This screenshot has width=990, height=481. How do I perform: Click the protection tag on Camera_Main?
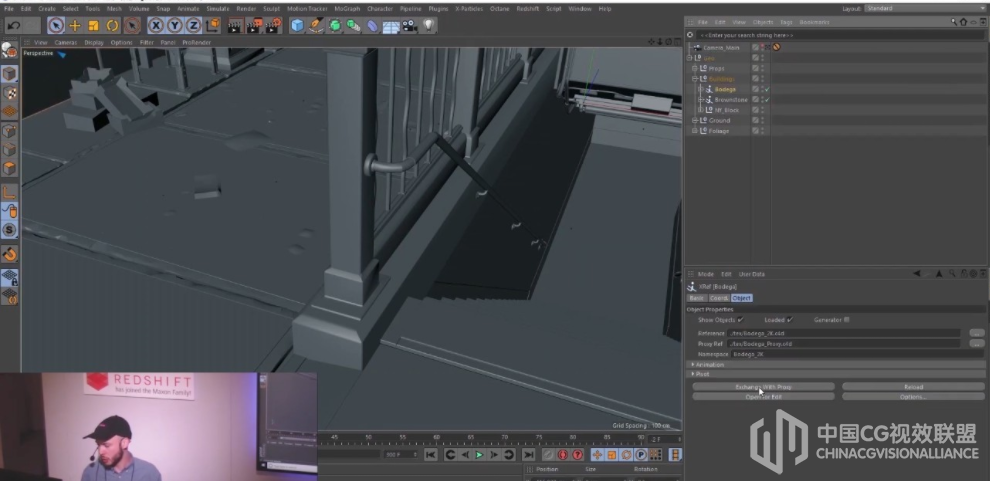777,47
